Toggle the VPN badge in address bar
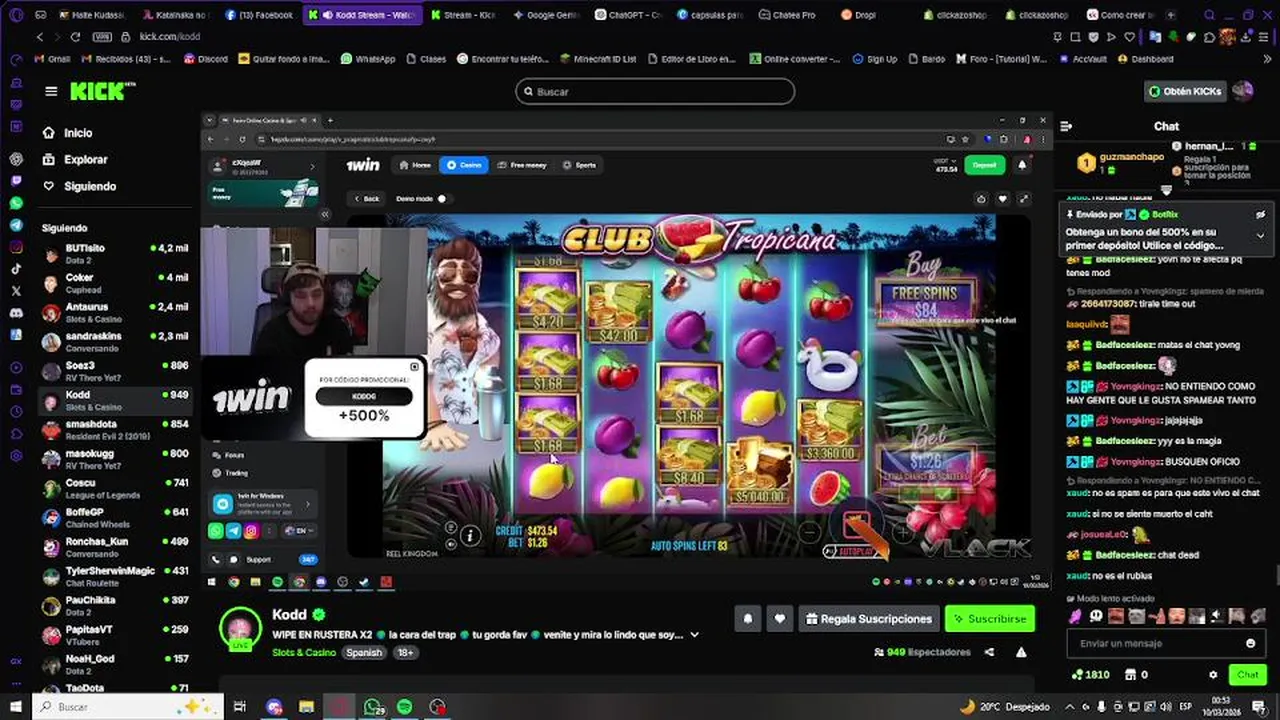 click(102, 36)
